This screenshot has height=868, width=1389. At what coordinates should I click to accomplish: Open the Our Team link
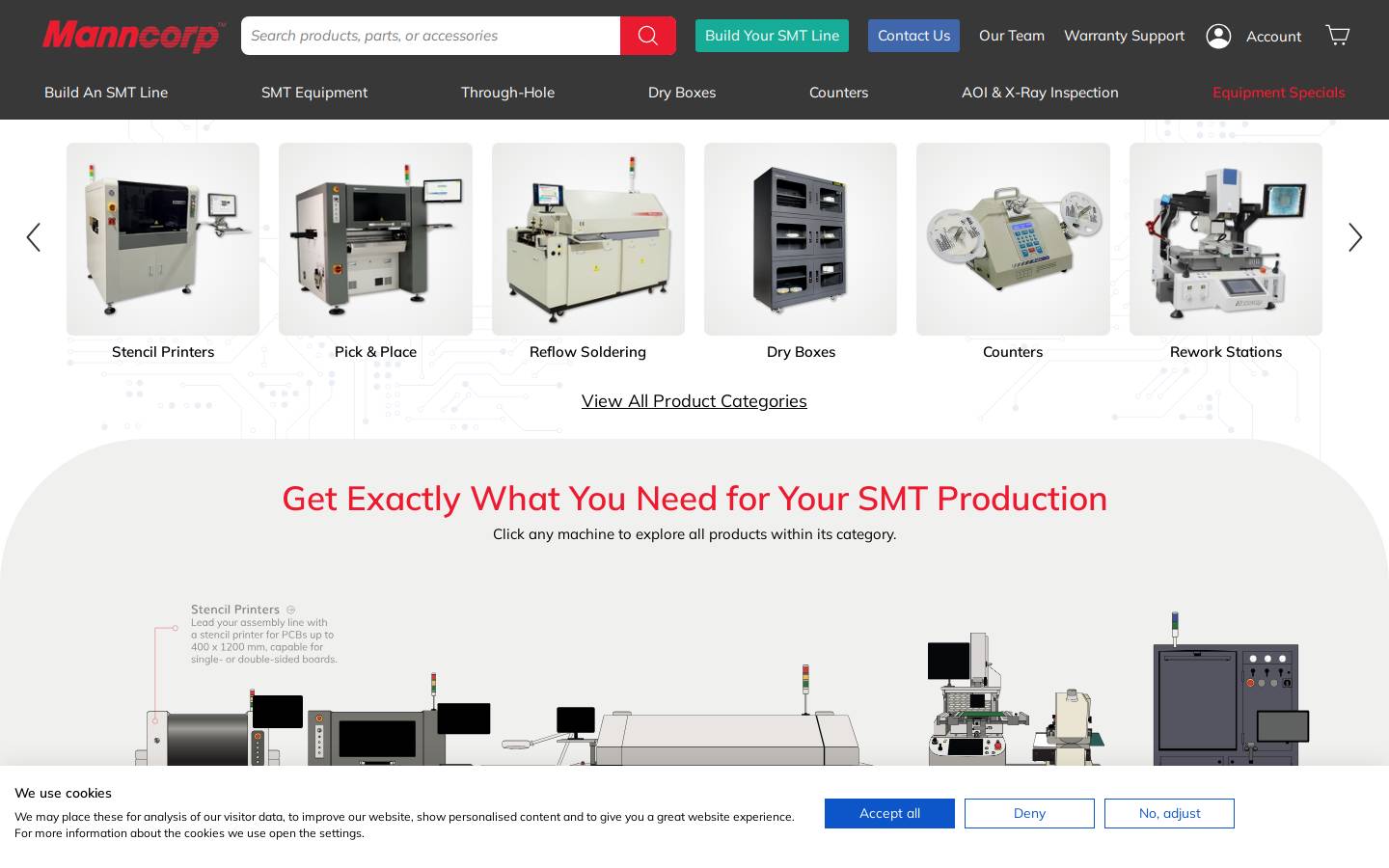(1012, 36)
